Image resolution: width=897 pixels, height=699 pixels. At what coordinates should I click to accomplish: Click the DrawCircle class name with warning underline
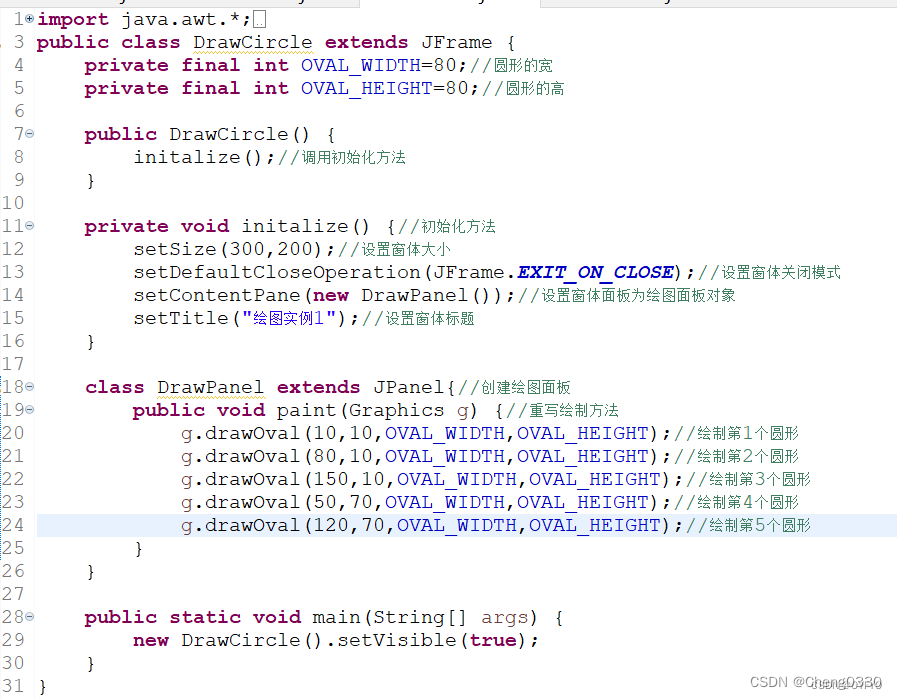tap(253, 42)
